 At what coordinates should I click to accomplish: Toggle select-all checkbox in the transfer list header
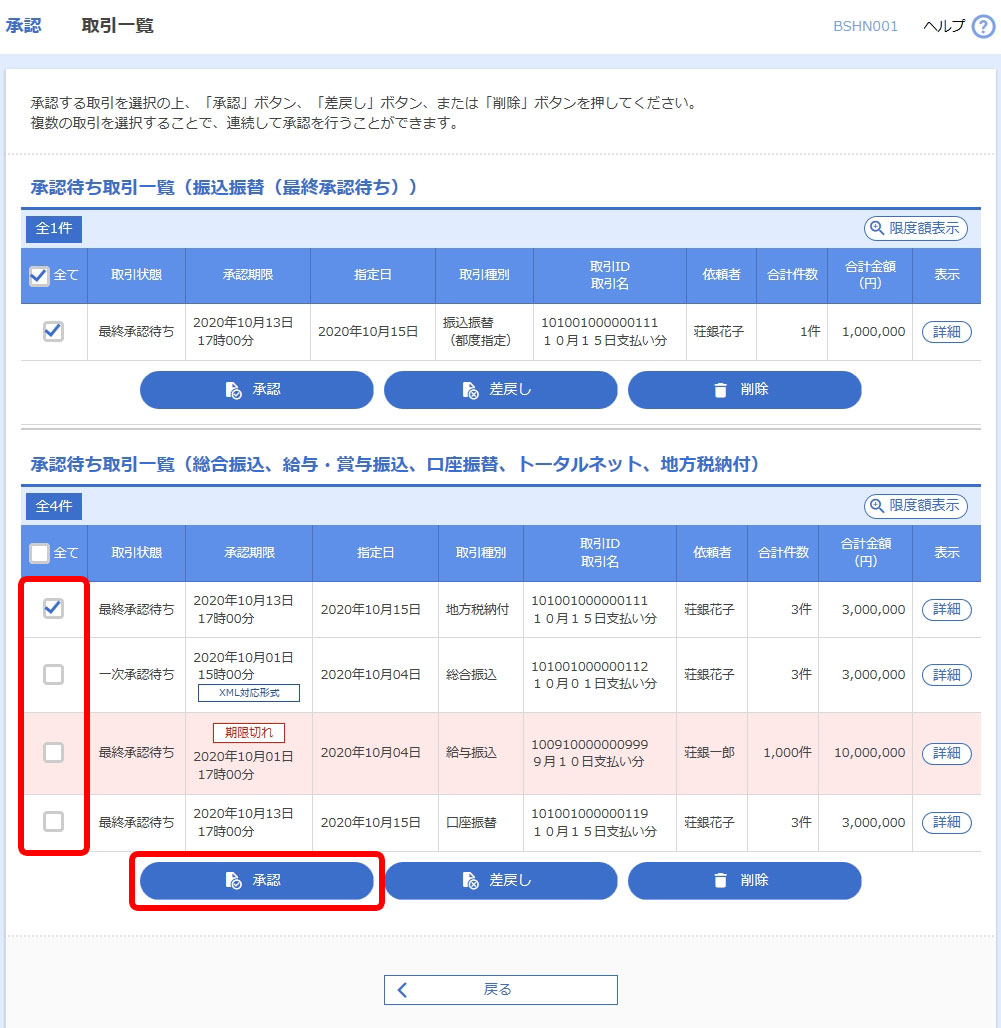39,276
